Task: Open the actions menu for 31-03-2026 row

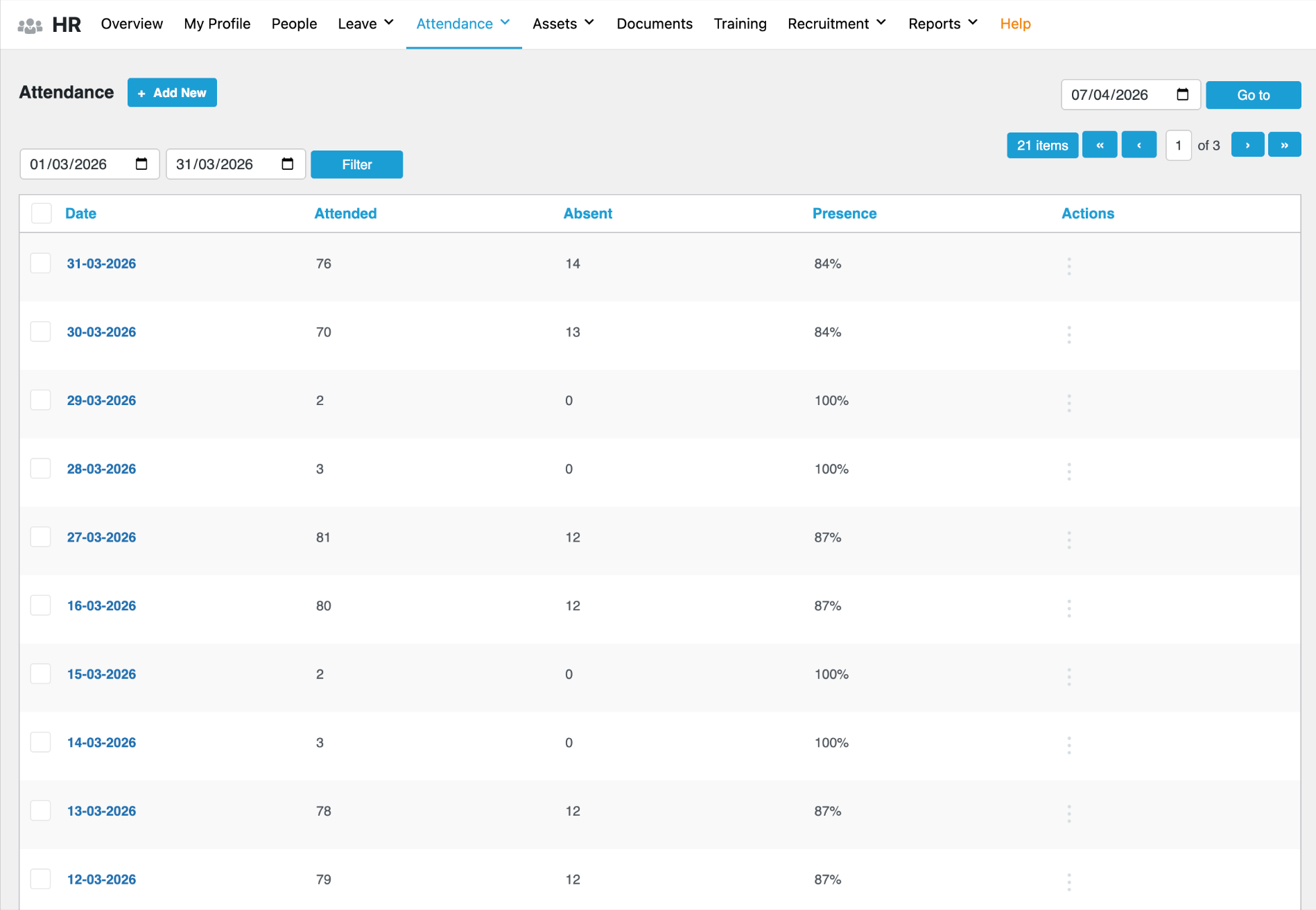Action: tap(1068, 266)
